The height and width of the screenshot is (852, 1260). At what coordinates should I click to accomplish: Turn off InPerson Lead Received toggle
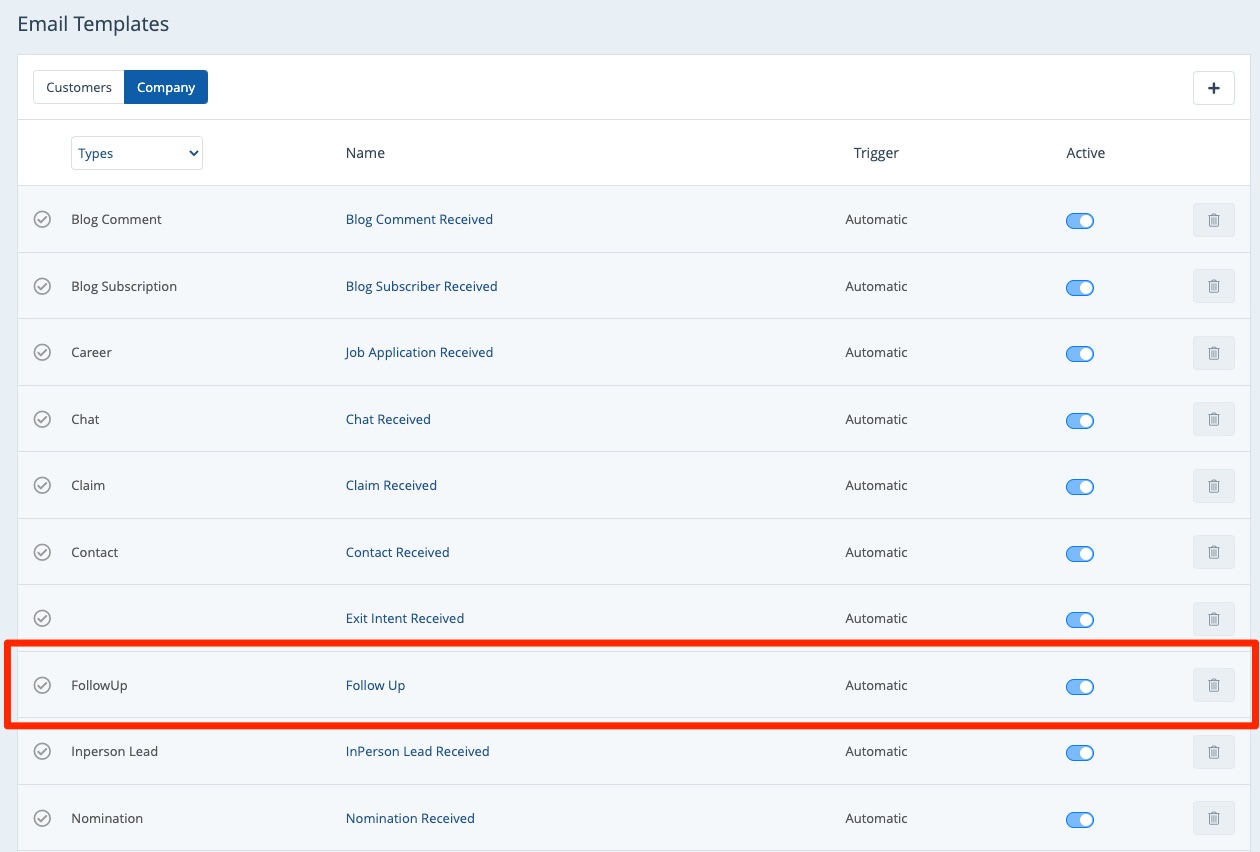click(x=1080, y=753)
